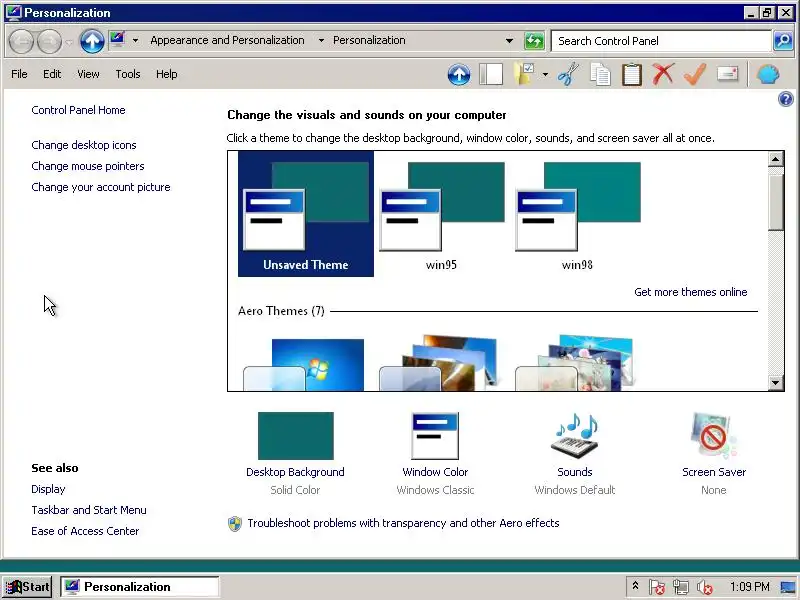
Task: Click the Back navigation arrow button
Action: click(21, 41)
